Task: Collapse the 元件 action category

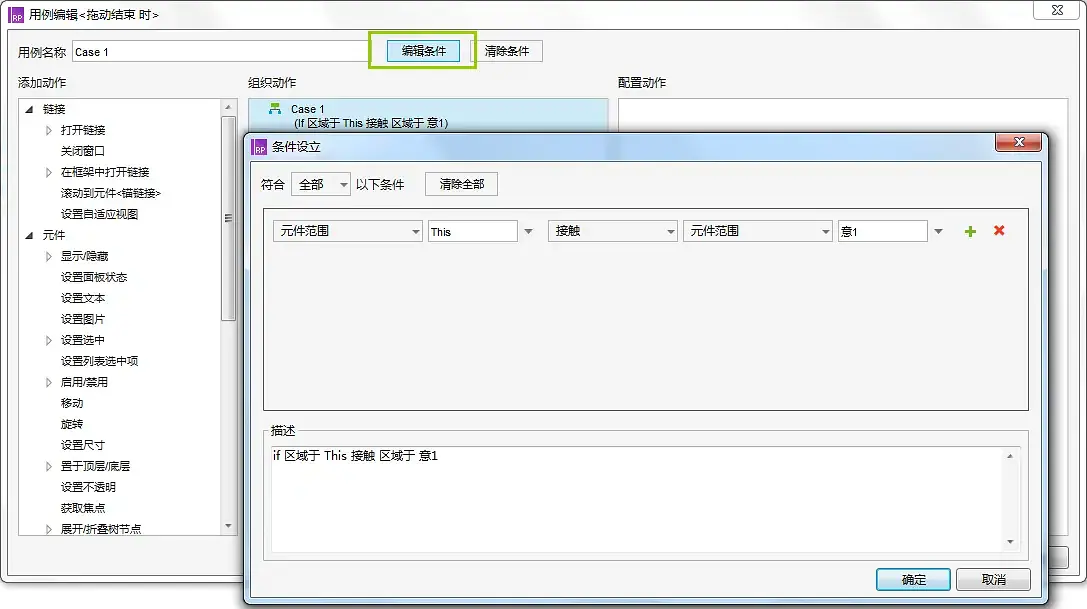Action: pyautogui.click(x=31, y=235)
